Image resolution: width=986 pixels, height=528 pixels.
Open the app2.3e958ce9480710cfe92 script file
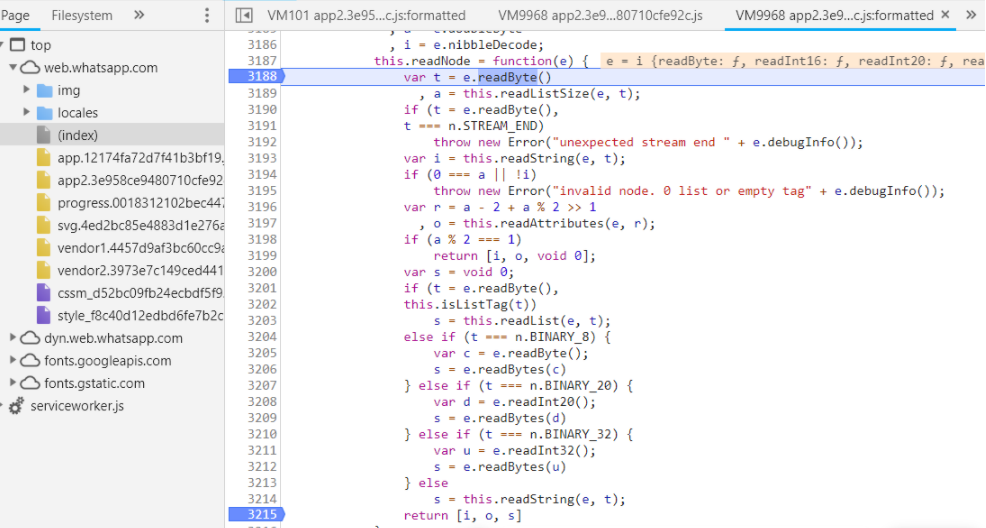pyautogui.click(x=140, y=180)
